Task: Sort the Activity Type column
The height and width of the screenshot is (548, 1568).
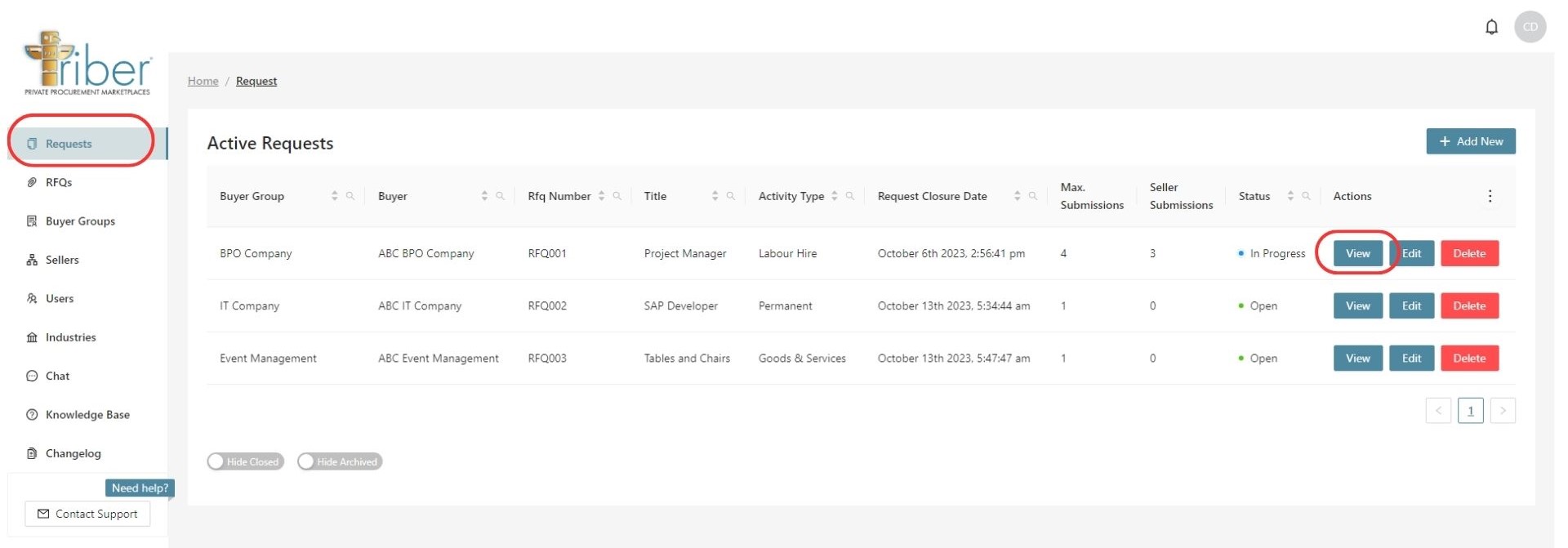Action: (834, 196)
